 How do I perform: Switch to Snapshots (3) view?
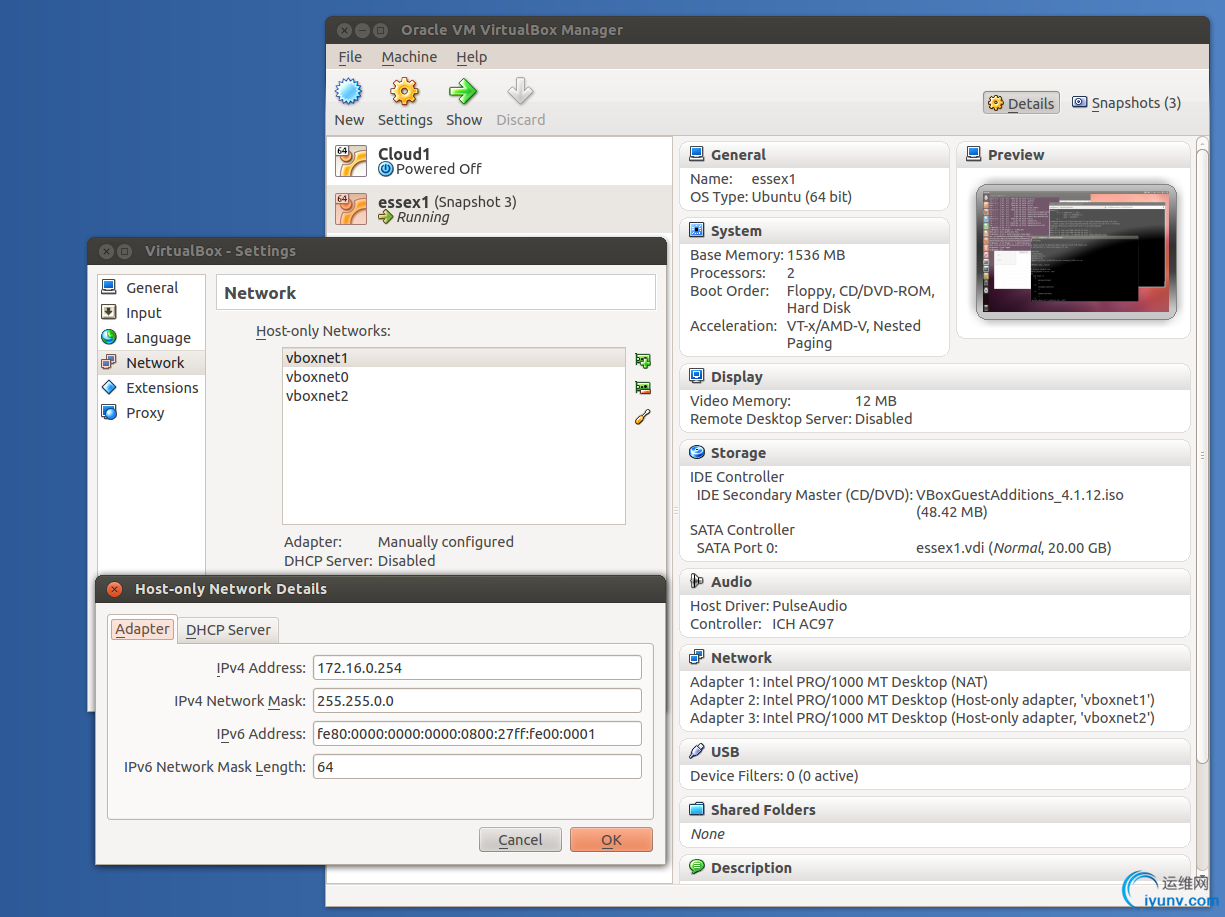tap(1126, 103)
